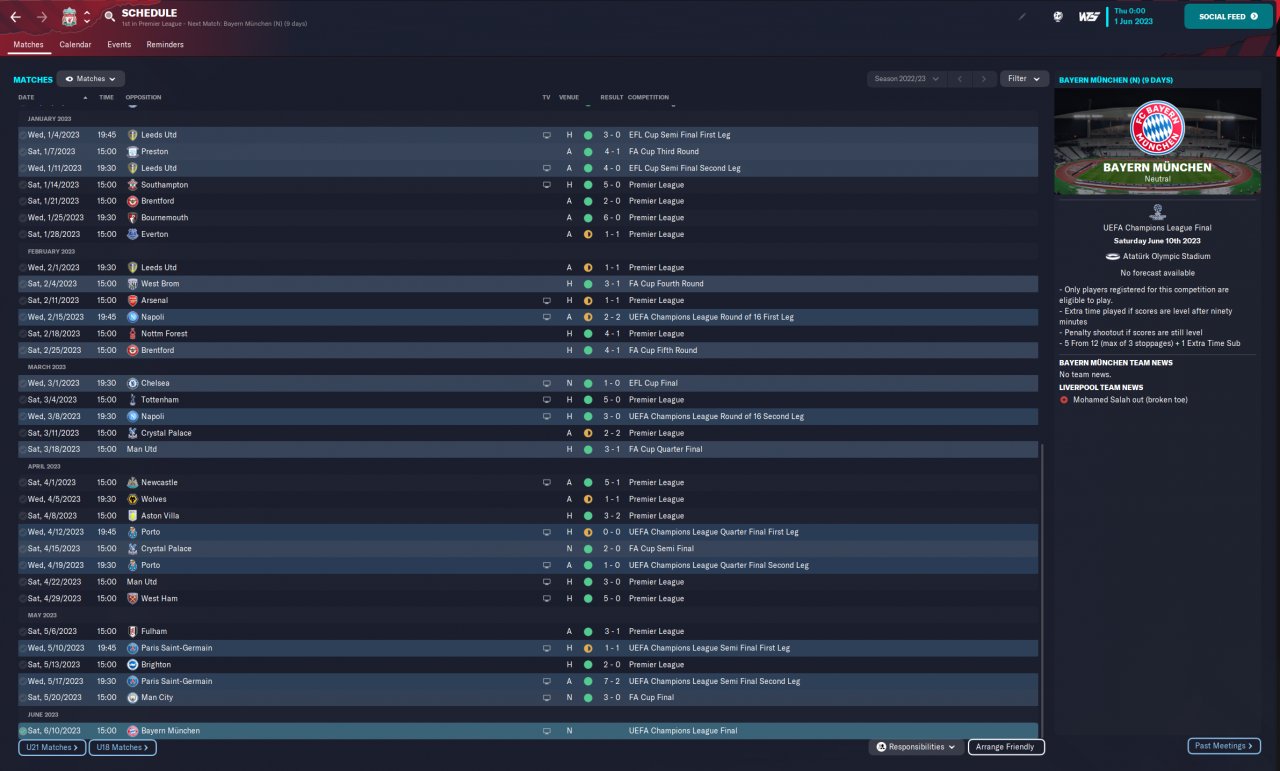Click the red injury icon beside Mohamed Salah
1280x771 pixels.
1064,400
